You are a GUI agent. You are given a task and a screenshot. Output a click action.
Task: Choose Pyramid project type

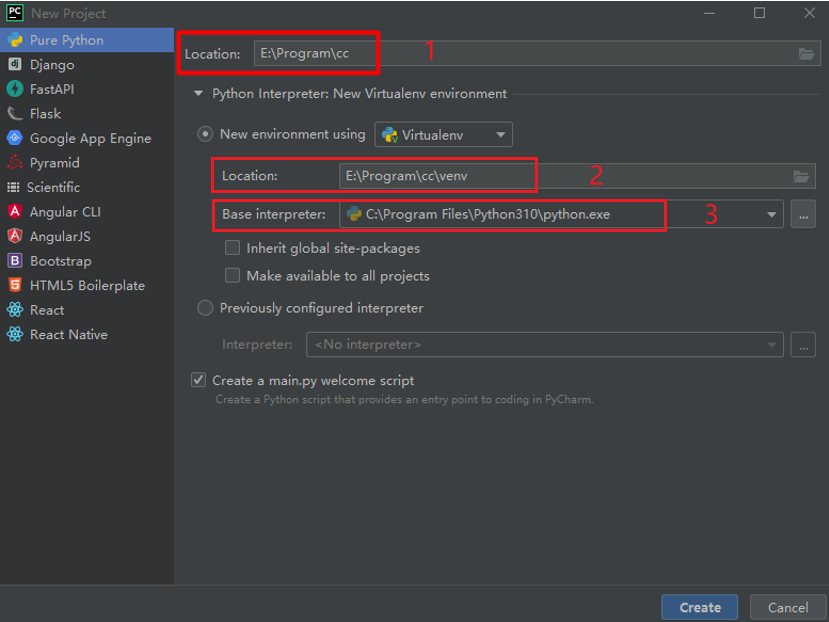pyautogui.click(x=87, y=162)
